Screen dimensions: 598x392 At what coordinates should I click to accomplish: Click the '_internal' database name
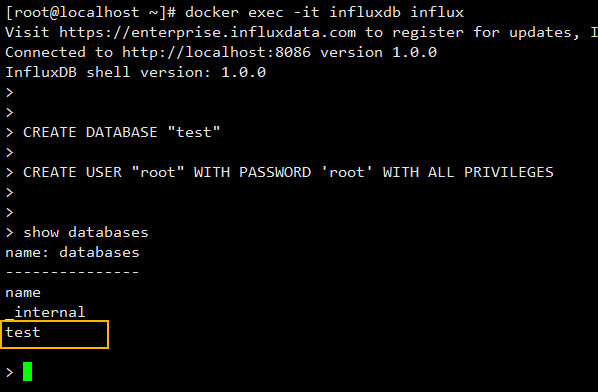click(45, 313)
